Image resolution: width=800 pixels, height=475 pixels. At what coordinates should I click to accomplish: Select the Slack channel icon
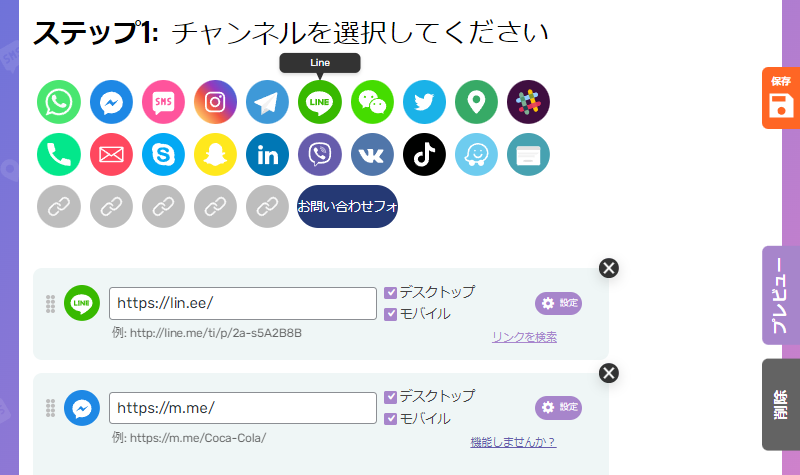pos(529,102)
